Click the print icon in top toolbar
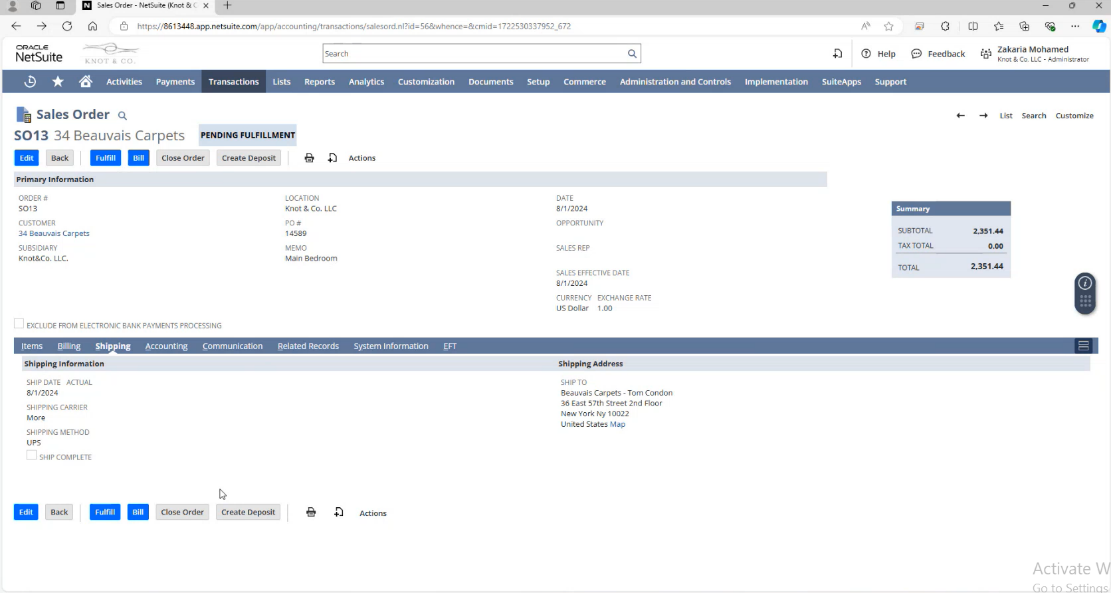Screen dimensions: 1111x593 click(x=309, y=158)
